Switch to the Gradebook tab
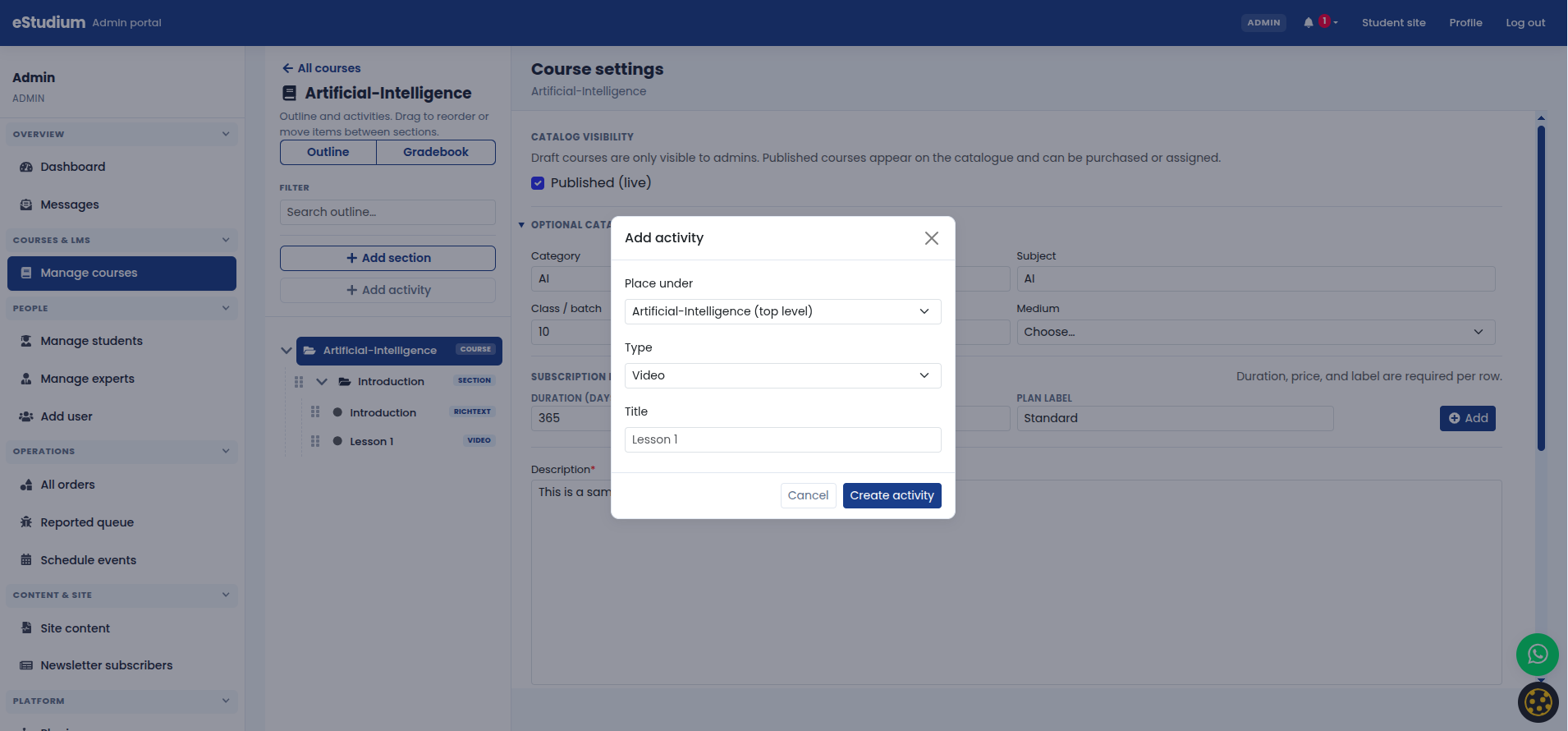 (x=436, y=152)
